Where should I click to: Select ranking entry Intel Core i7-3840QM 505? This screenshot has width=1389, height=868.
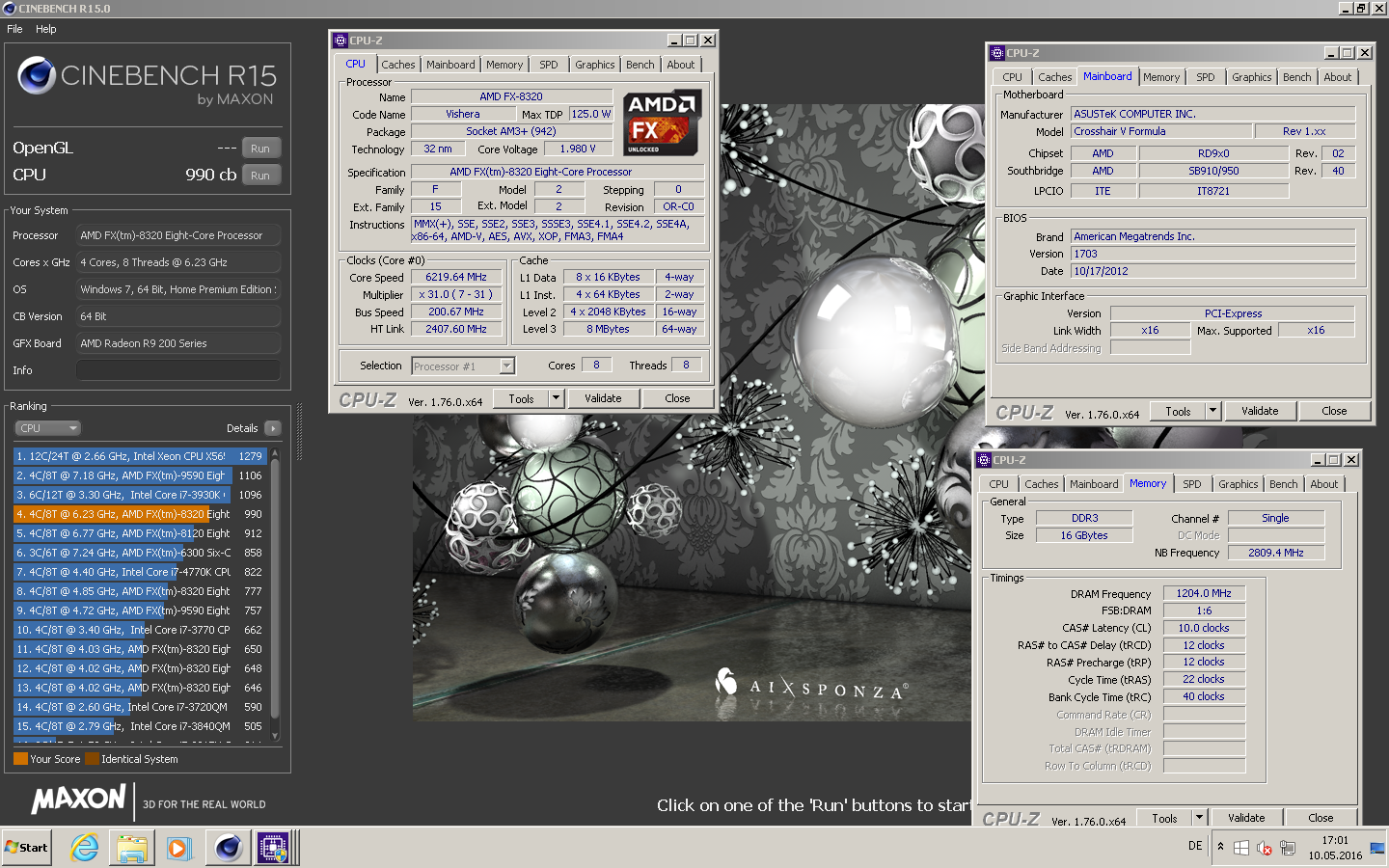[140, 726]
